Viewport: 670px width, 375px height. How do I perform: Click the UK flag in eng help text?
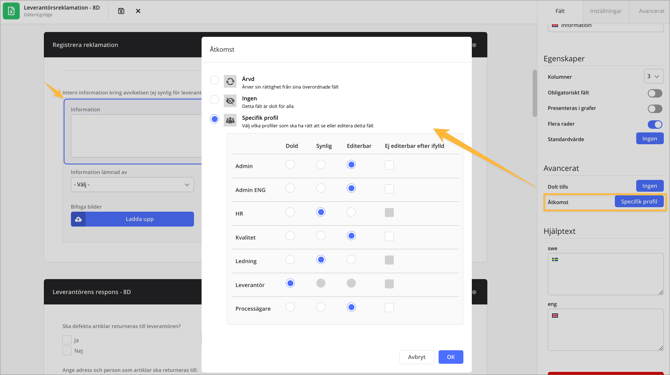point(555,315)
